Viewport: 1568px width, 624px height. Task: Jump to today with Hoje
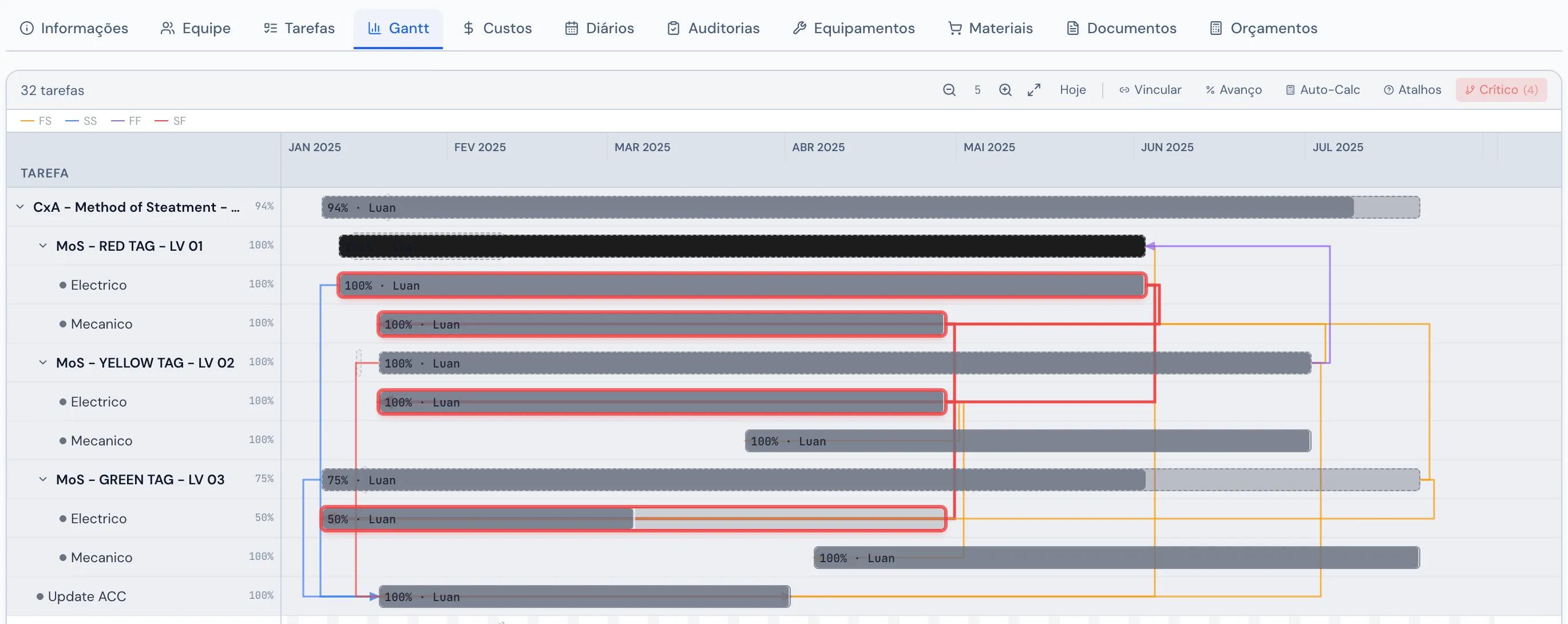pos(1072,90)
